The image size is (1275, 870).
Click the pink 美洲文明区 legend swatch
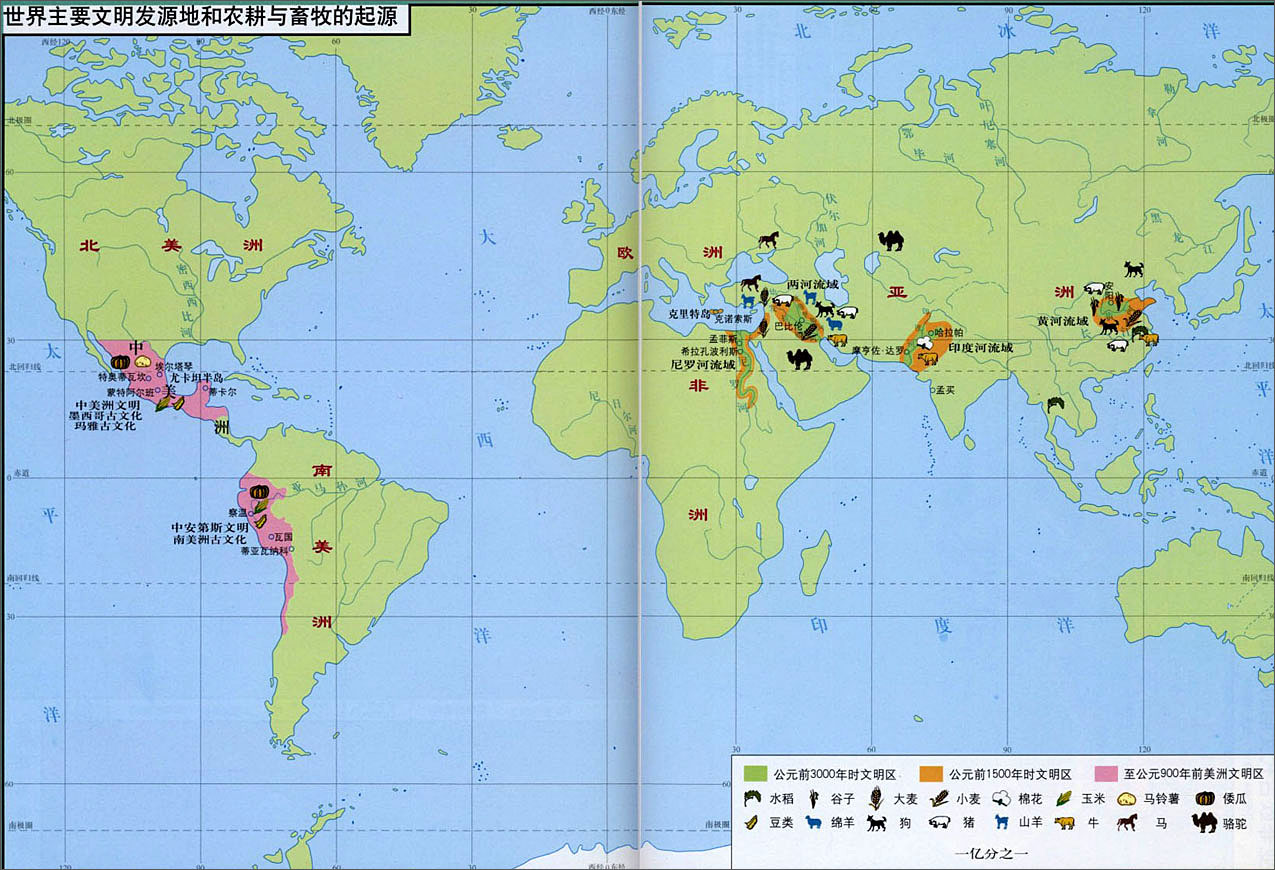click(x=1105, y=774)
